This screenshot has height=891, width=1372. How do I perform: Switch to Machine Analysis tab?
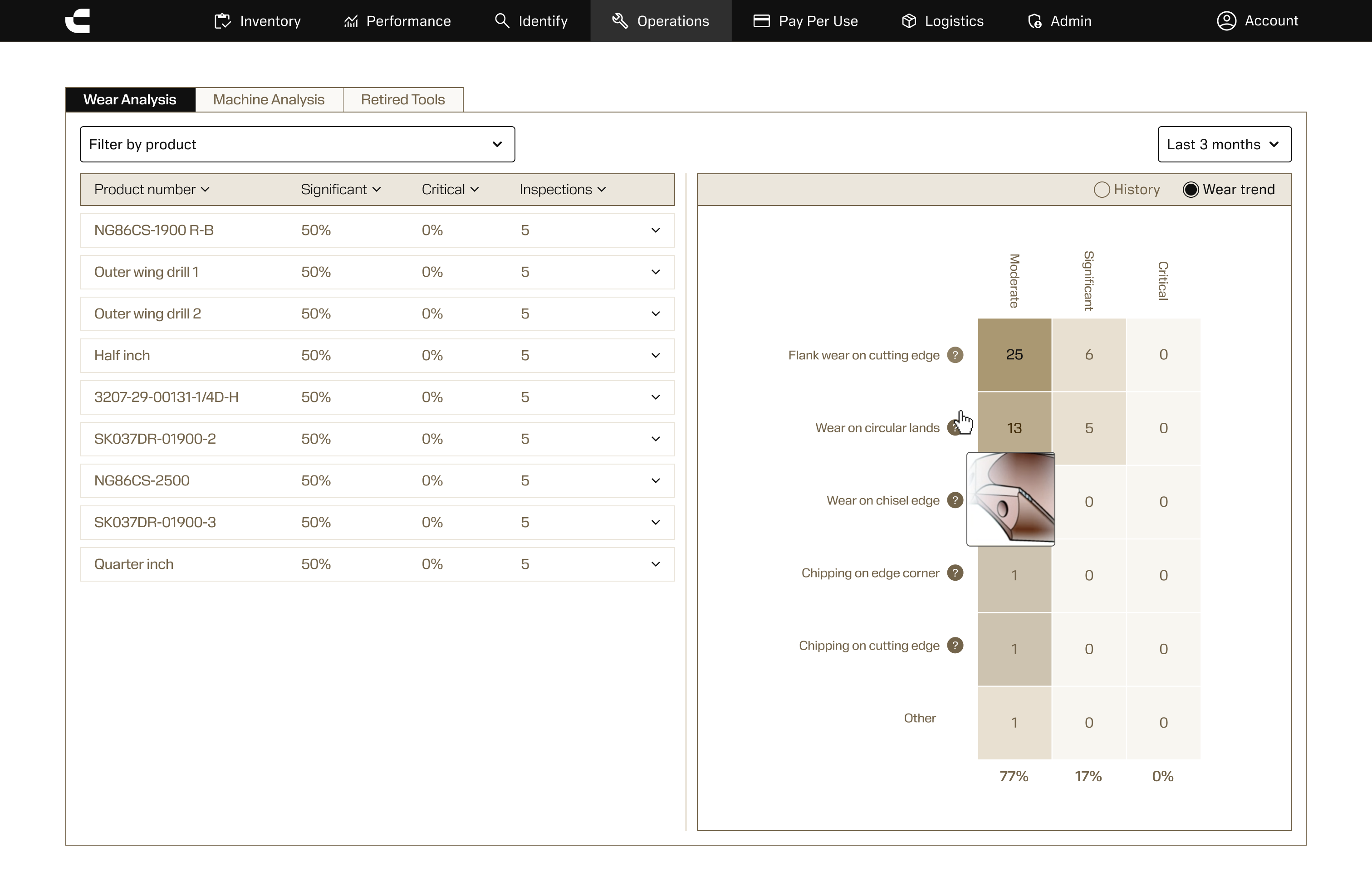(x=269, y=100)
